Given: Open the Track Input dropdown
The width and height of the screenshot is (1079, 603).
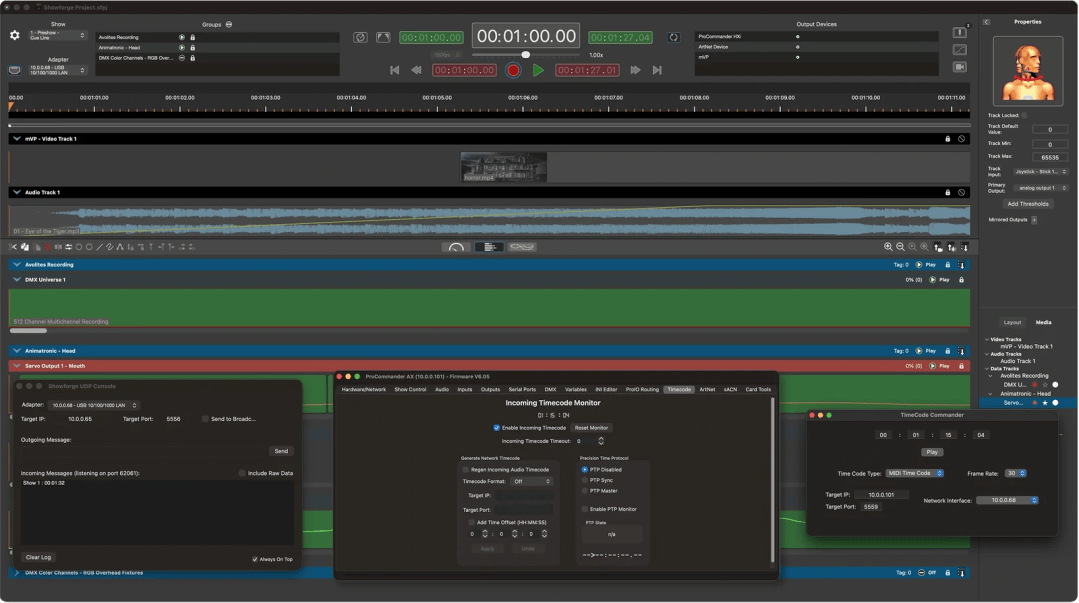Looking at the screenshot, I should [1040, 172].
